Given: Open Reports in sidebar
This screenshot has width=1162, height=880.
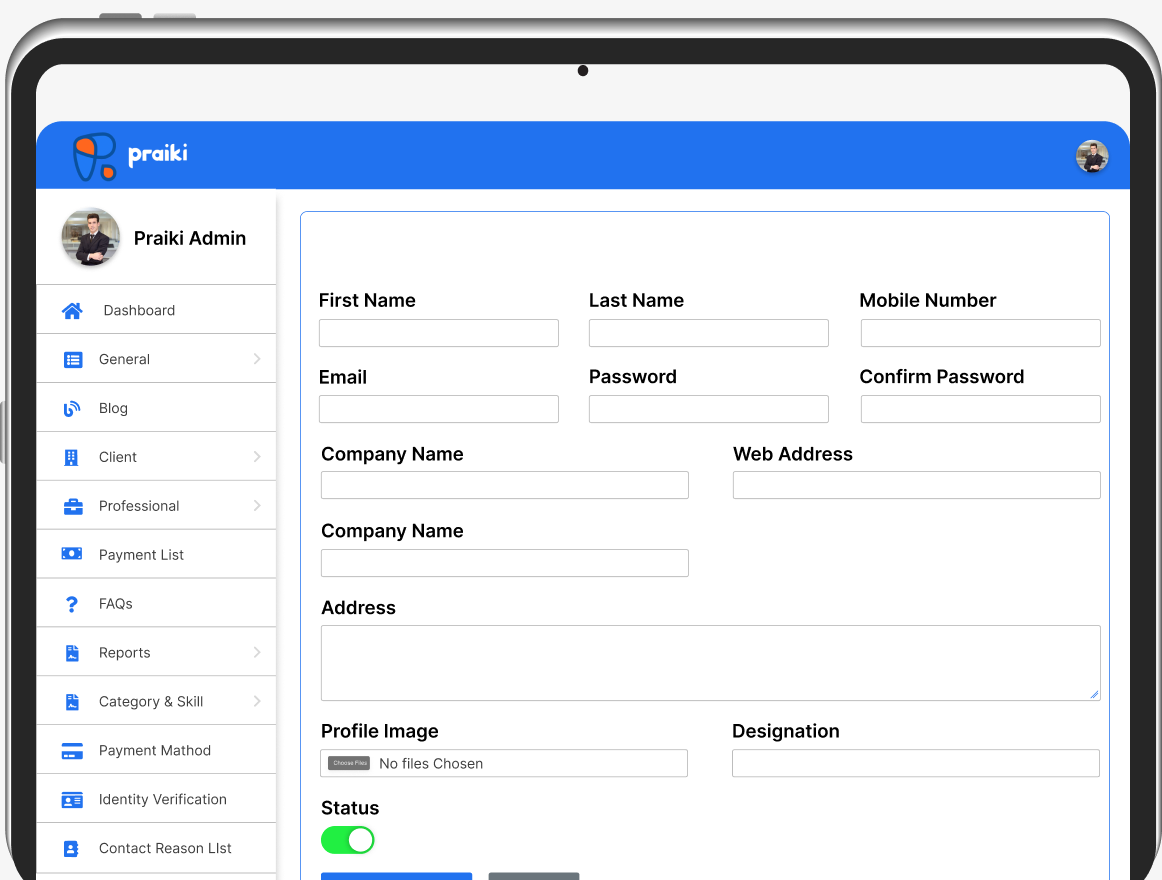Looking at the screenshot, I should click(x=156, y=652).
